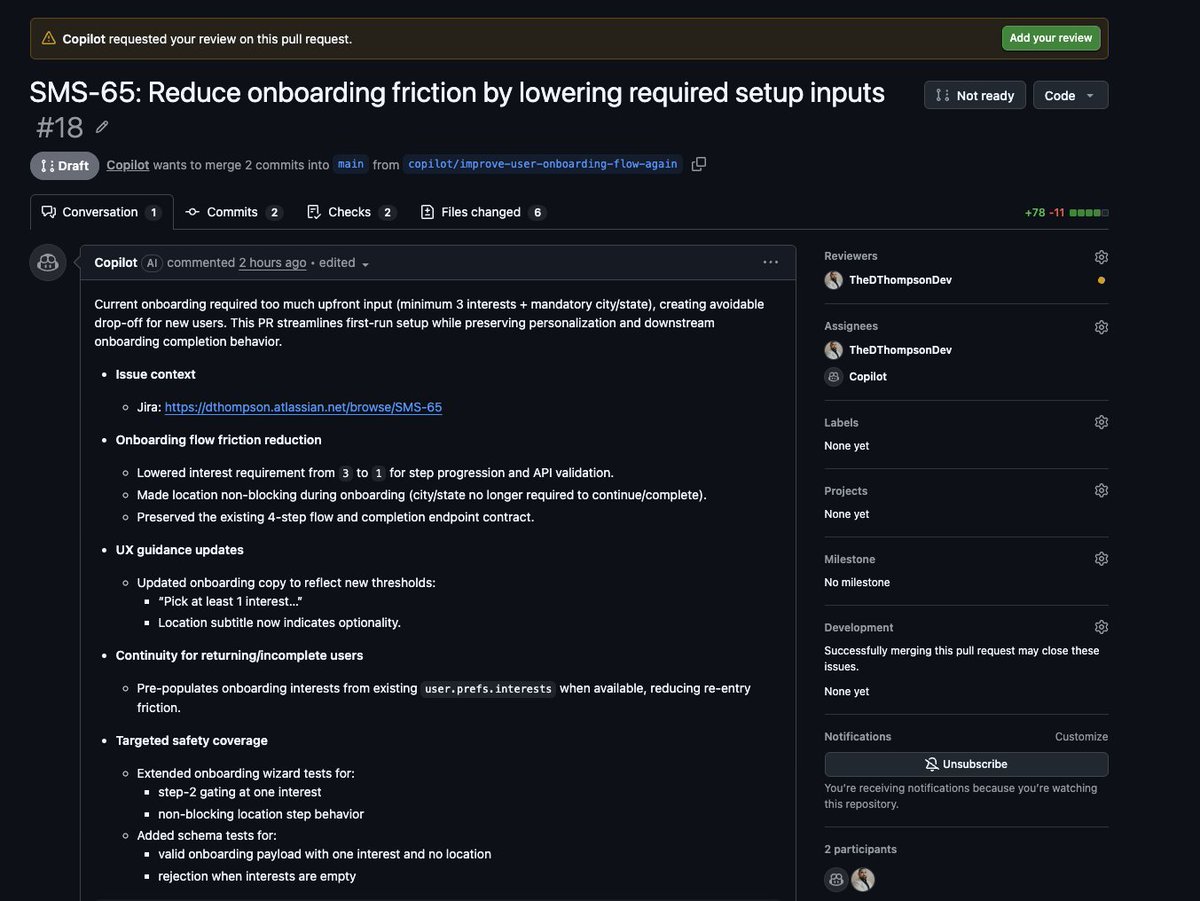Open the Jira SMS-65 link
This screenshot has width=1200, height=901.
pyautogui.click(x=303, y=407)
